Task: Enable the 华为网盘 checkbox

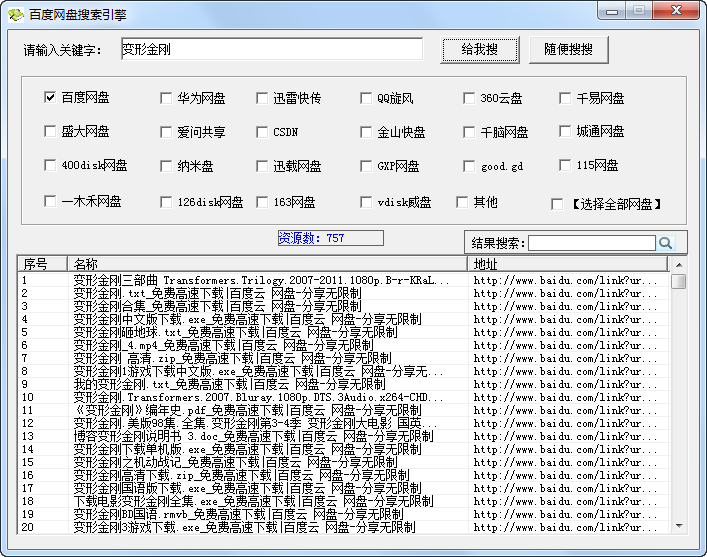Action: [166, 98]
